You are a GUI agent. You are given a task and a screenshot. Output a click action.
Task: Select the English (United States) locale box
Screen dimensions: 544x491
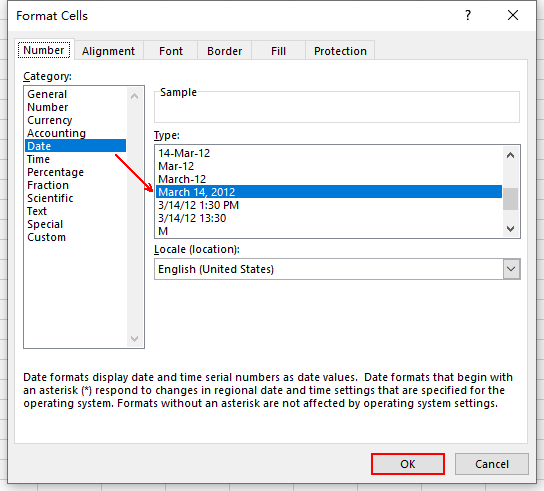click(337, 269)
